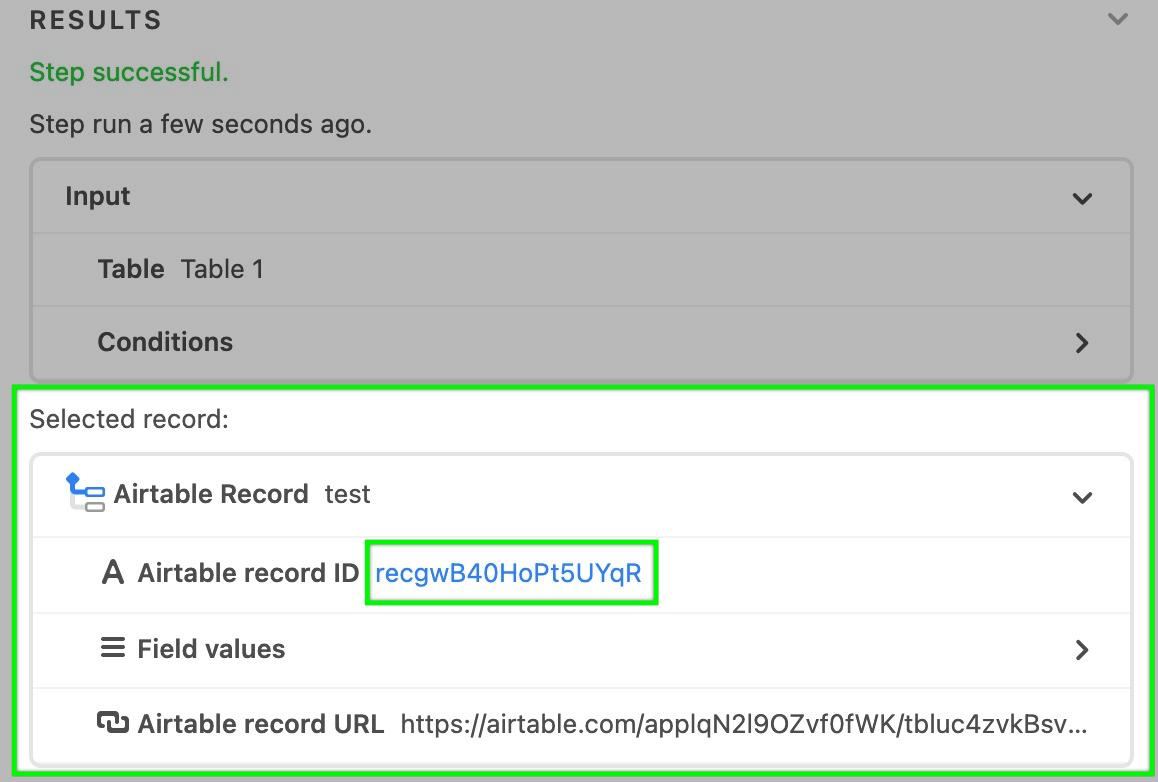Collapse the RESULTS section with its chevron
Viewport: 1158px width, 782px height.
tap(1117, 19)
